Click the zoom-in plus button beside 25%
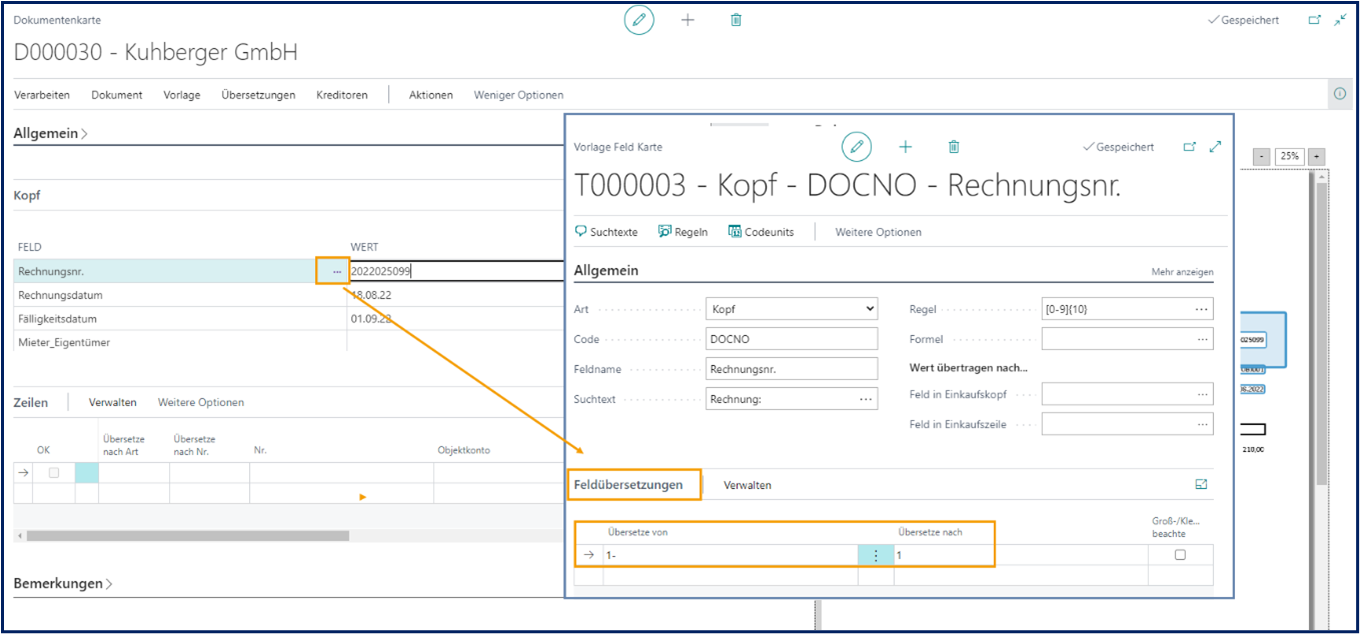The image size is (1360, 634). [x=1316, y=156]
